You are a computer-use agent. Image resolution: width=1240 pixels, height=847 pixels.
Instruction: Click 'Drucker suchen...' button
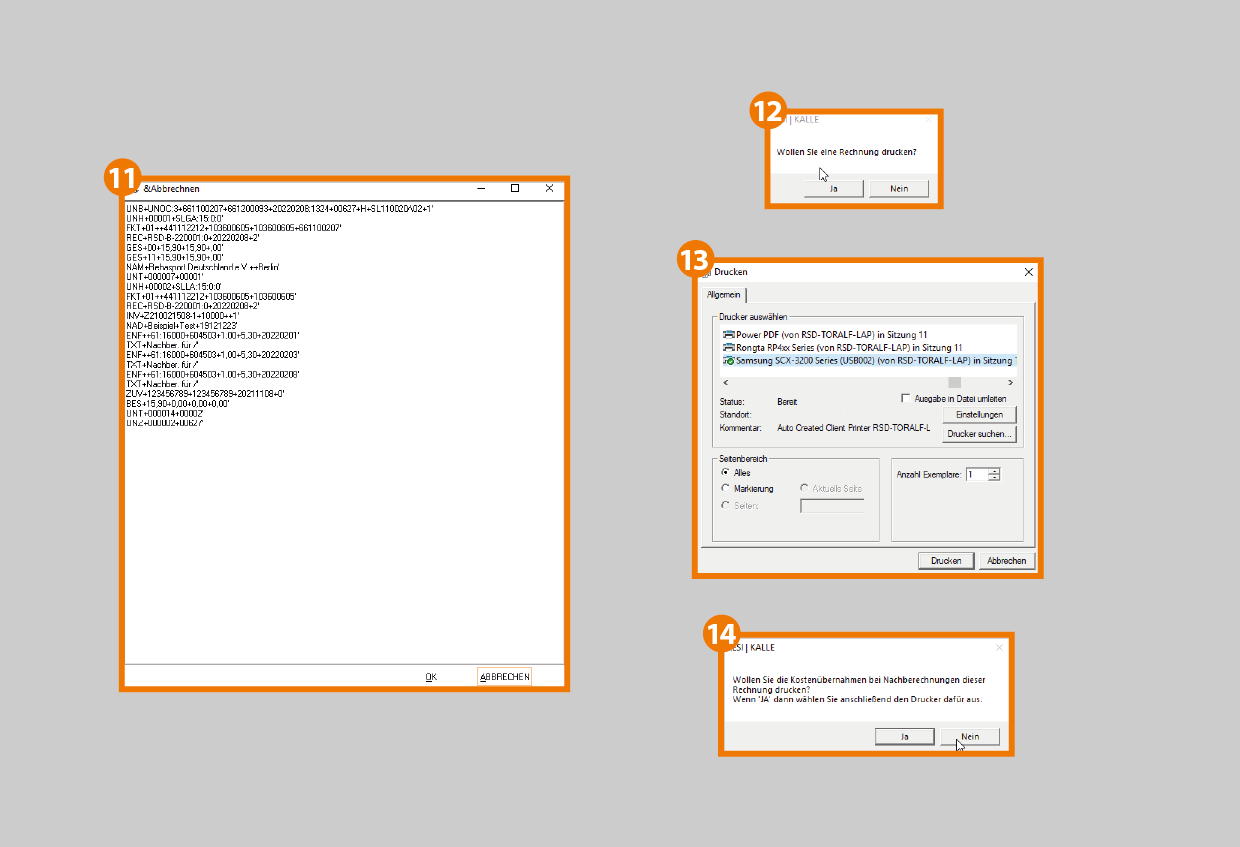point(979,434)
